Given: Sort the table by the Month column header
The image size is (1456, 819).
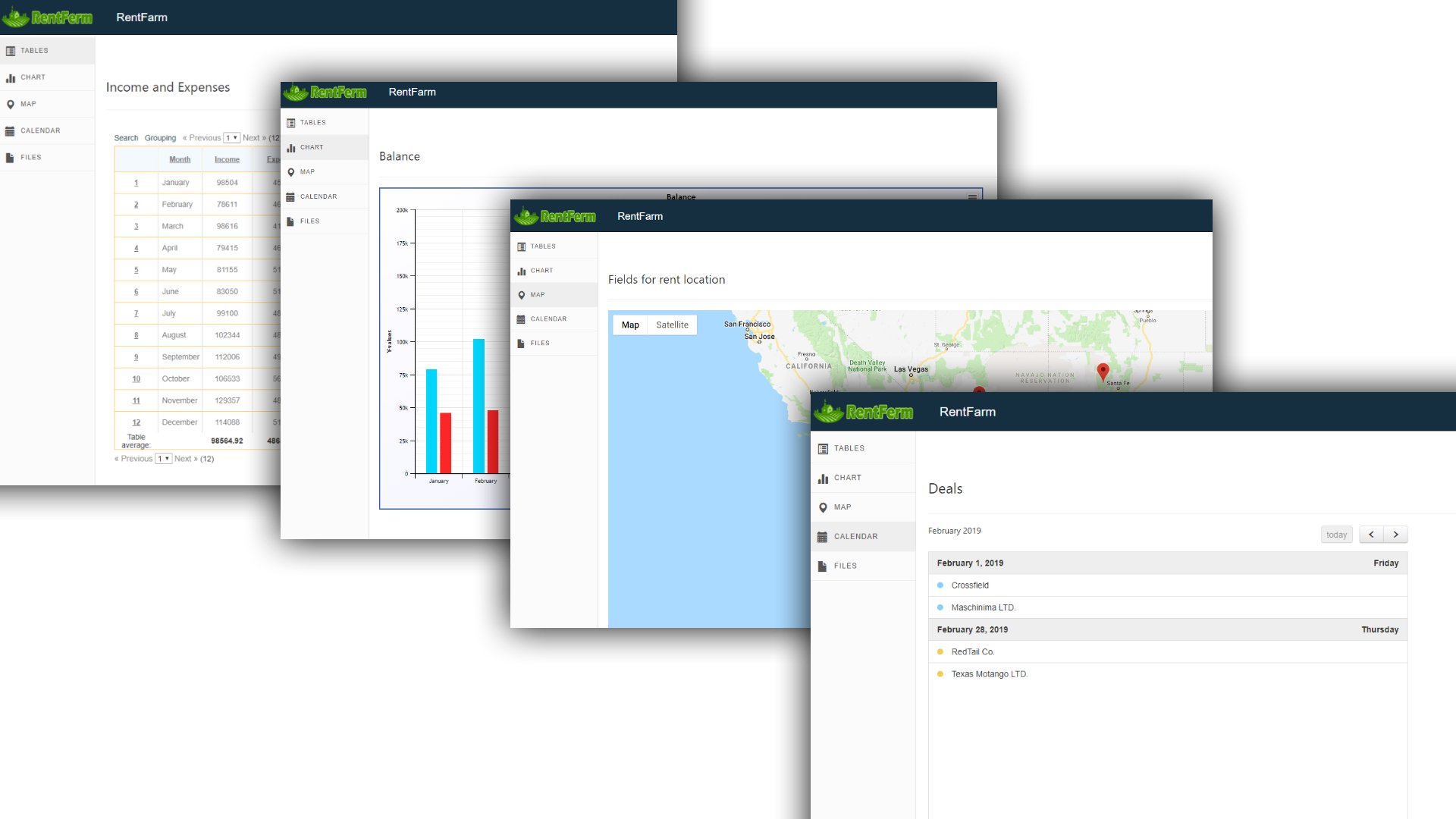Looking at the screenshot, I should [180, 159].
